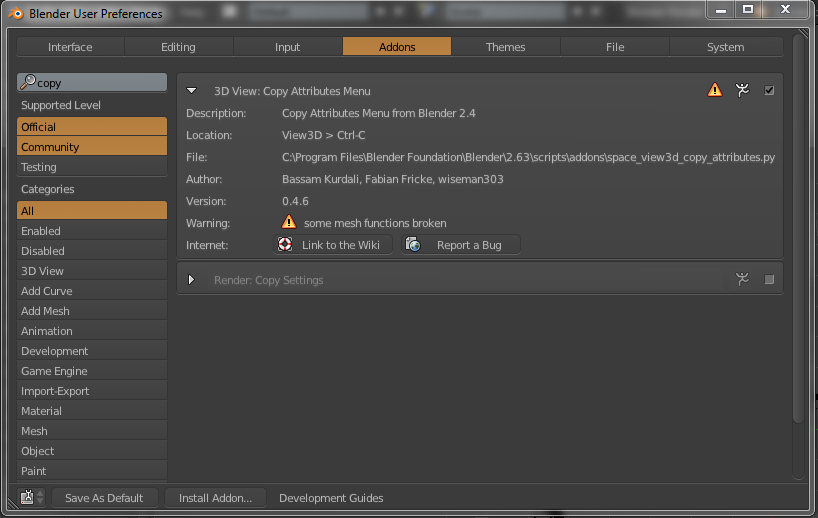This screenshot has width=818, height=518.
Task: Click the addon file path text
Action: pyautogui.click(x=528, y=157)
